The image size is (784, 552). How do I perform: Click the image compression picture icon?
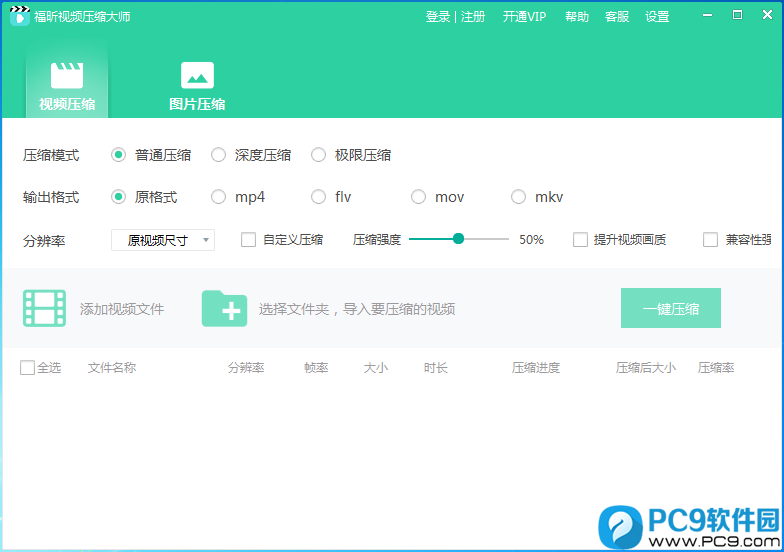[197, 75]
